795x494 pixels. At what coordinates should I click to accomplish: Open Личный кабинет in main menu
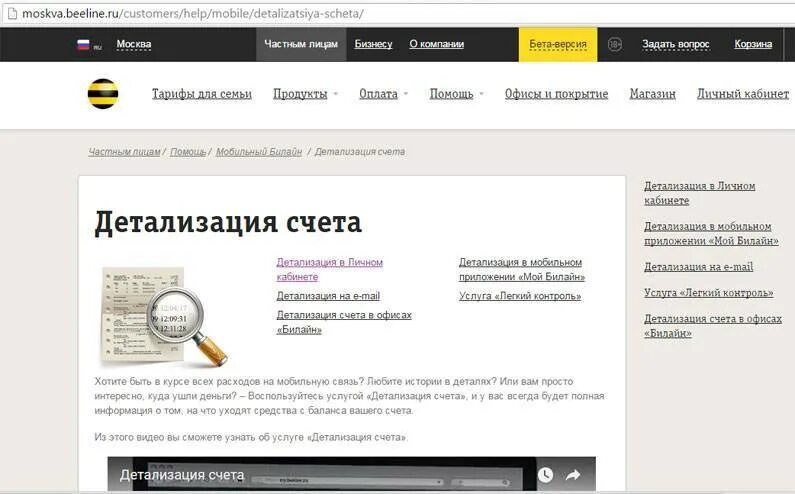coord(743,94)
